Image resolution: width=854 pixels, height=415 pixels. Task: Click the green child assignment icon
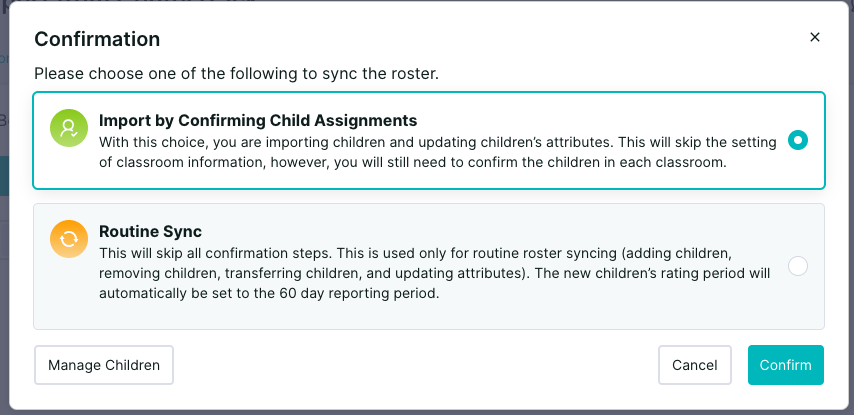click(x=69, y=128)
